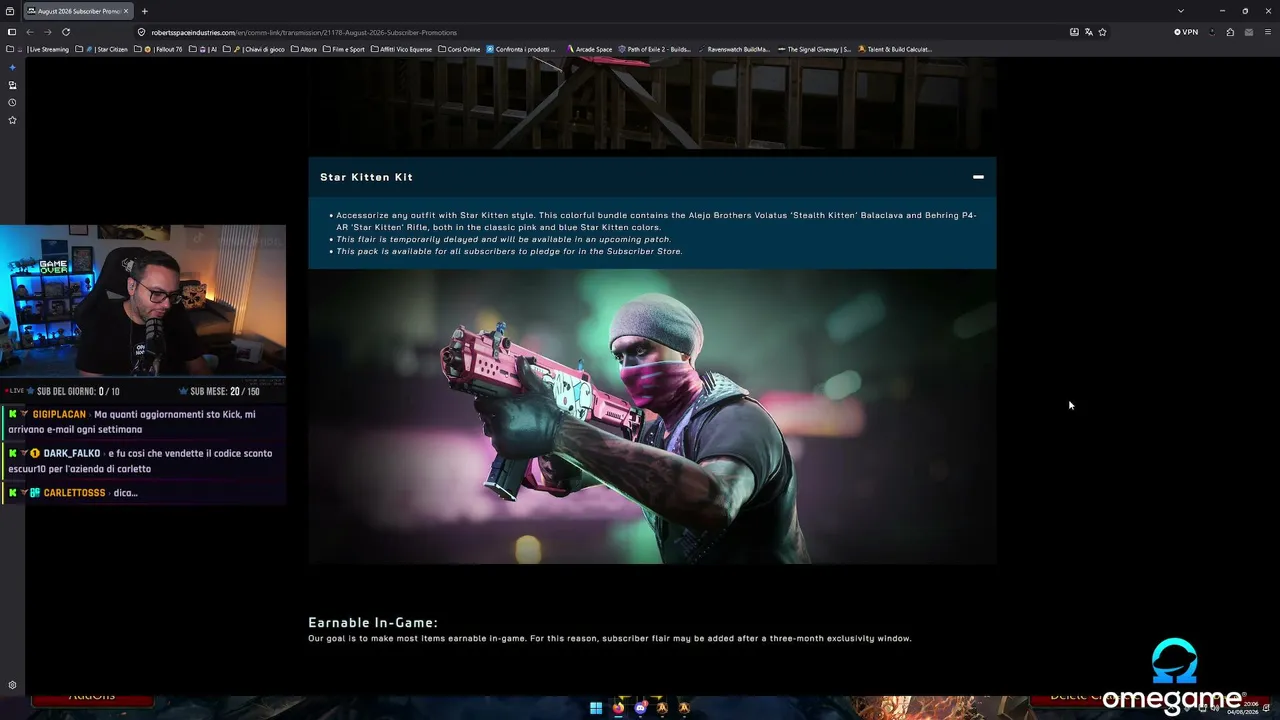Screen dimensions: 1280x720
Task: Open the Altora bookmark folder
Action: 303,49
